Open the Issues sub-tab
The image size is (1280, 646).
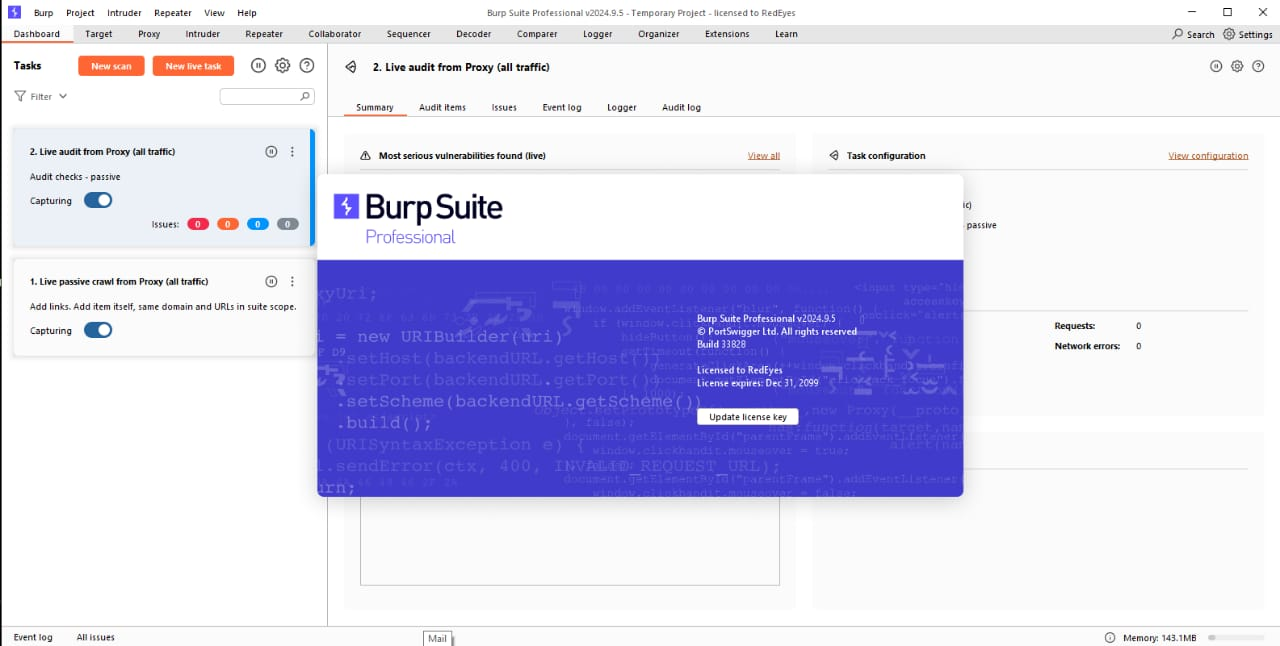pos(504,107)
